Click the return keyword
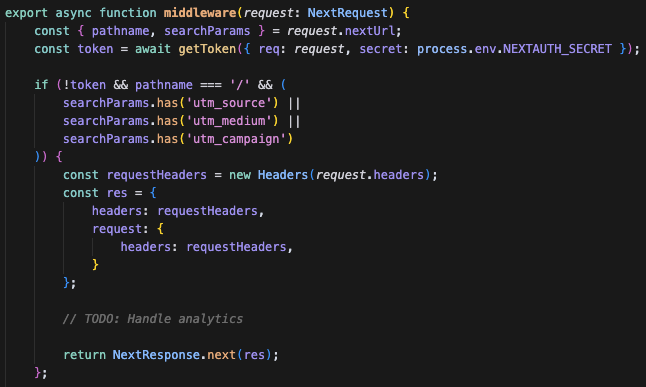646x387 pixels. point(84,355)
